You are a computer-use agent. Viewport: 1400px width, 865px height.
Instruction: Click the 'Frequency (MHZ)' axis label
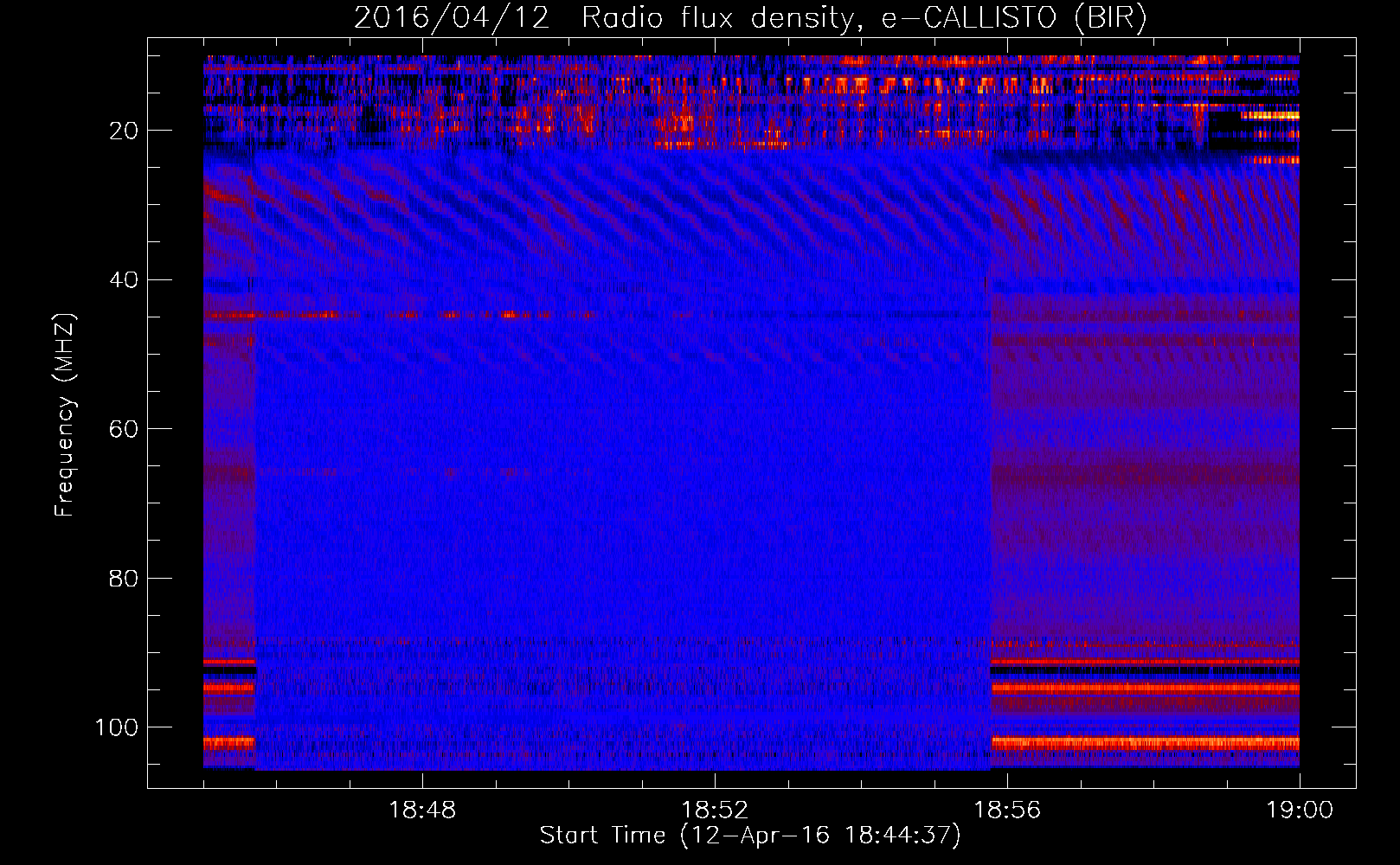pyautogui.click(x=66, y=414)
